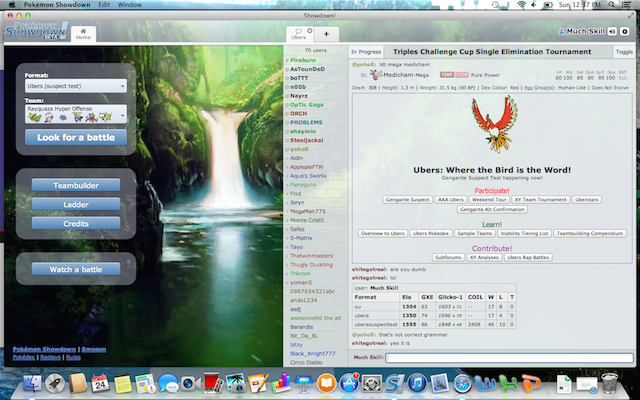Open Pokemon Showdown S icon in dock
Screen dimensions: 640x400
click(x=394, y=383)
